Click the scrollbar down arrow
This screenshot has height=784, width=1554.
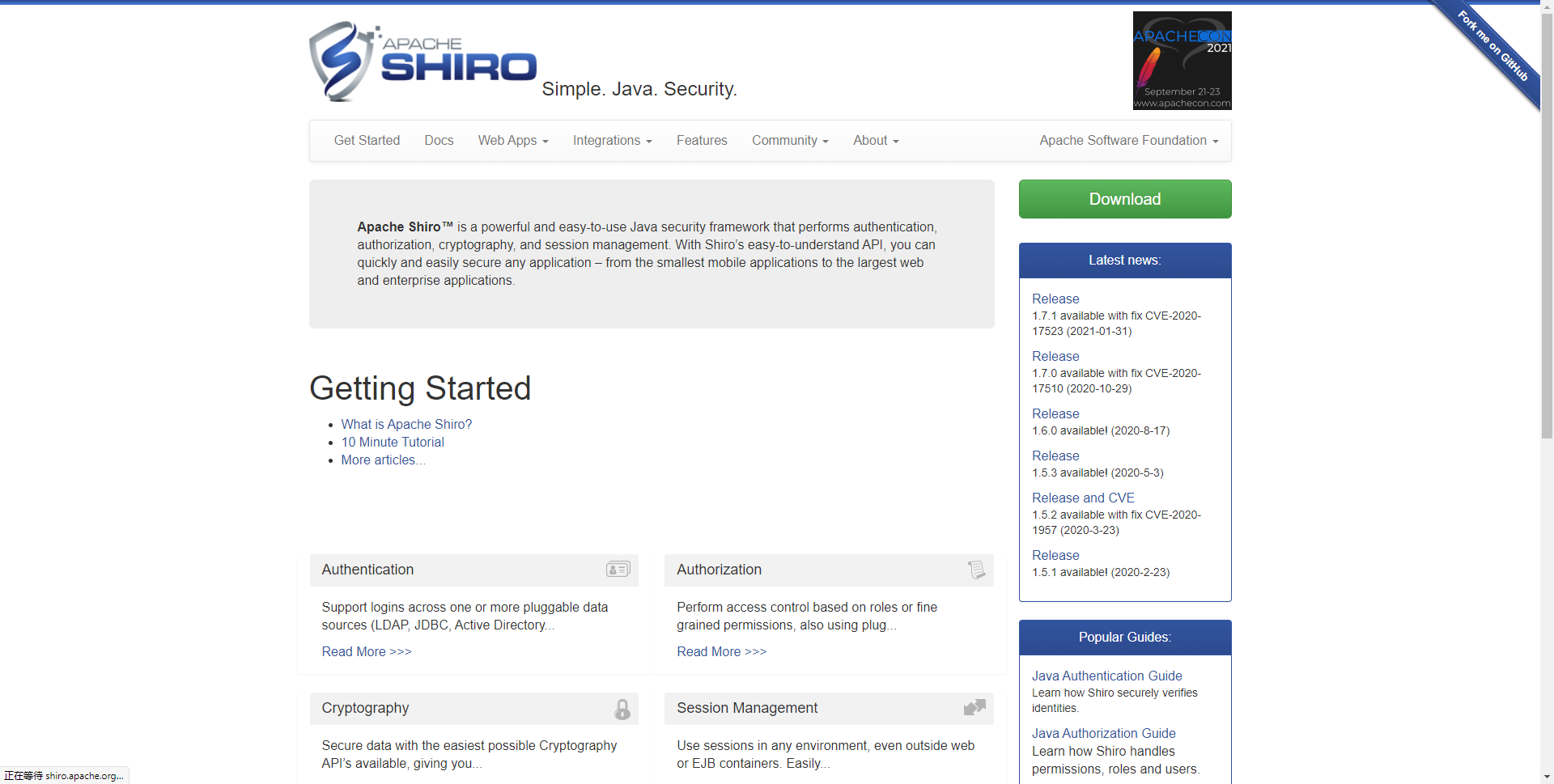[1547, 778]
